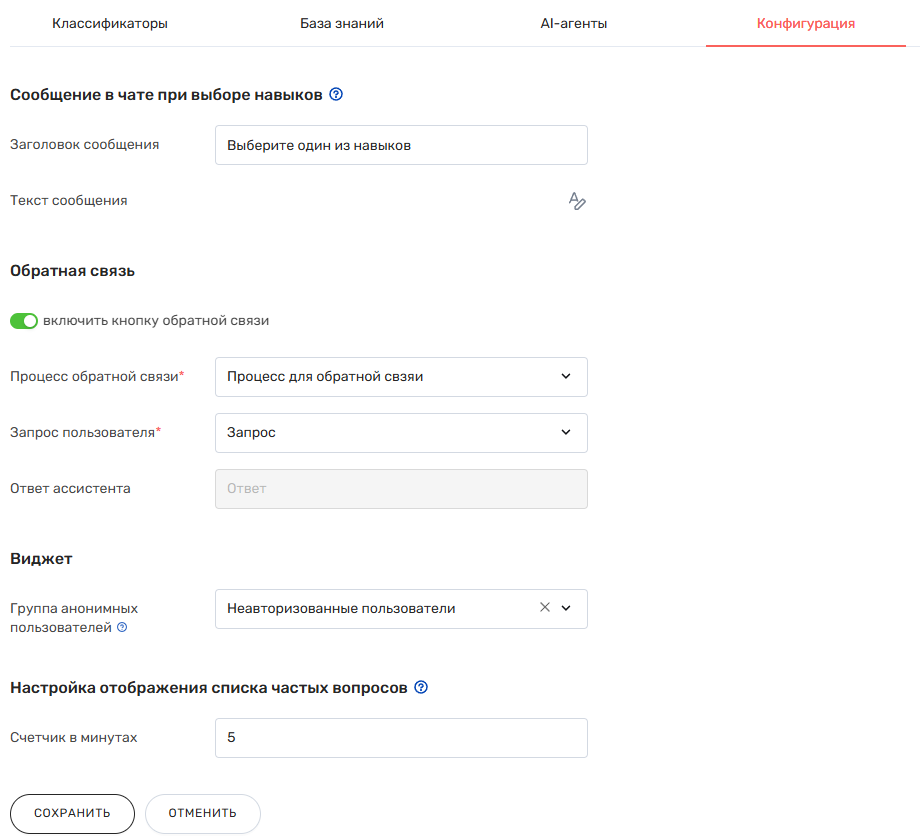920x839 pixels.
Task: Click the СОХРАНИТЬ button
Action: point(72,813)
